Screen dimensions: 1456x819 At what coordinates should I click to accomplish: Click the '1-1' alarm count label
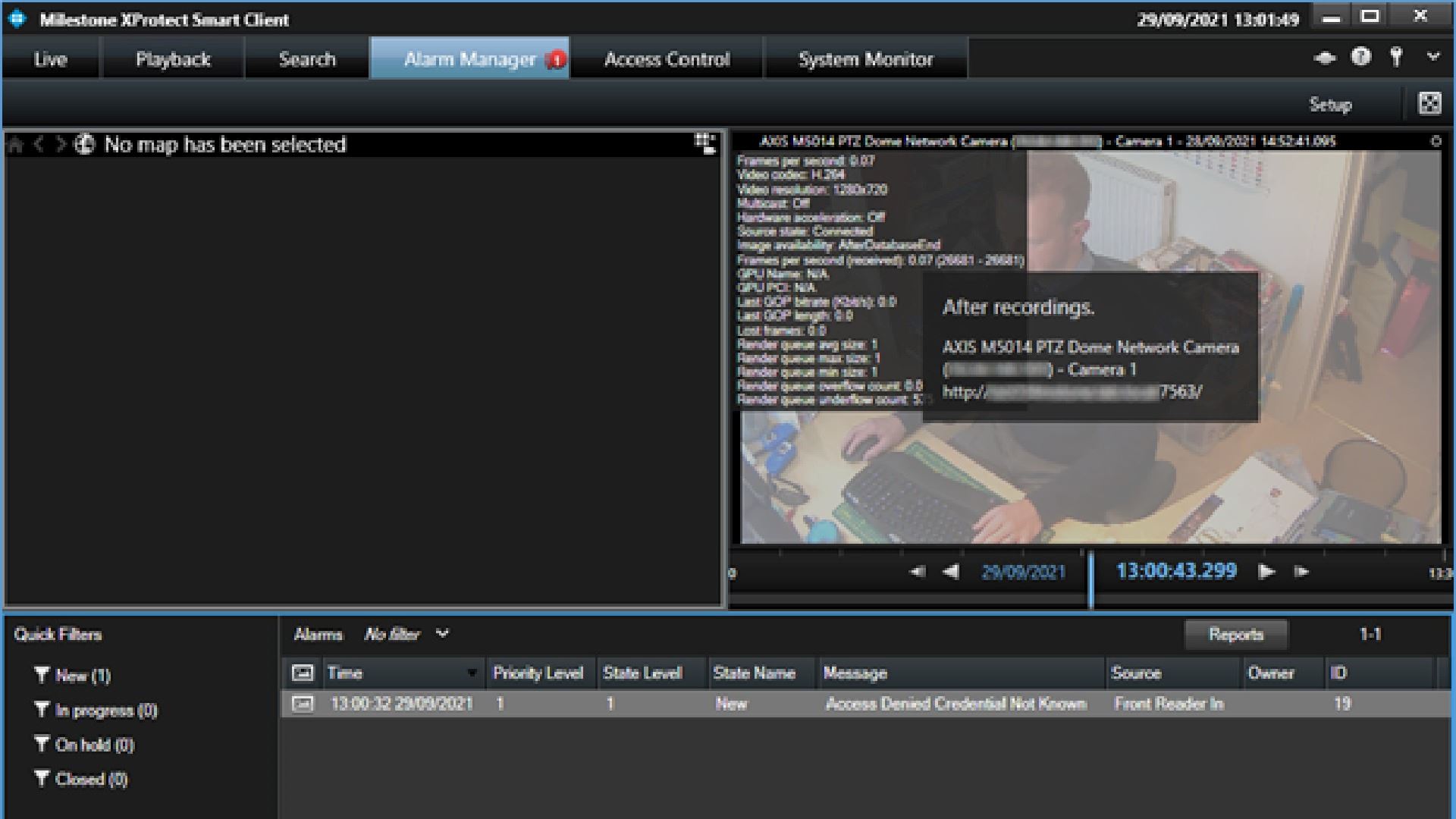1370,634
